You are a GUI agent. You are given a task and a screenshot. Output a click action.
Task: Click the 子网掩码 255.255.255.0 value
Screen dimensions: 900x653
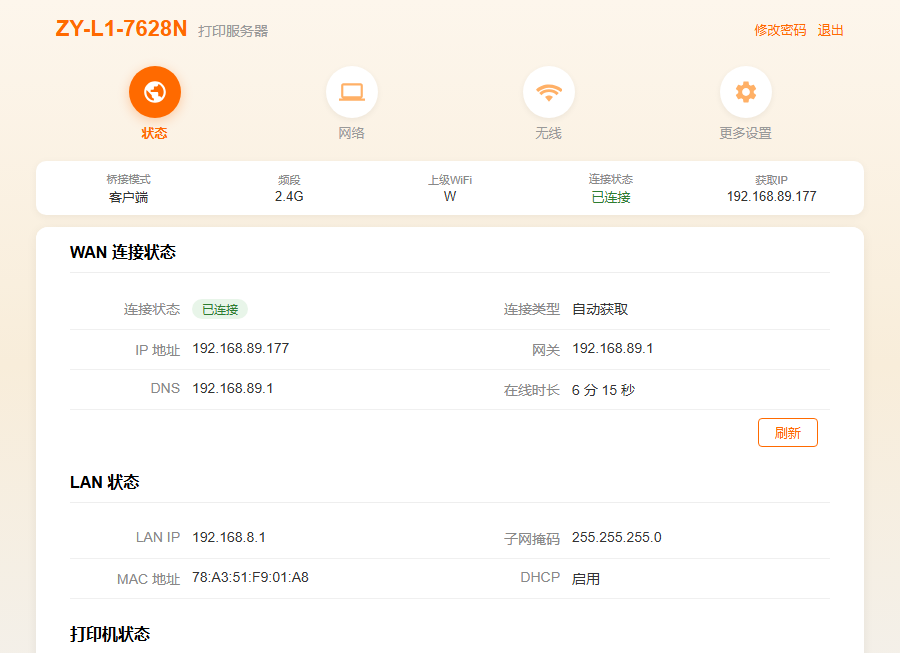pos(616,538)
